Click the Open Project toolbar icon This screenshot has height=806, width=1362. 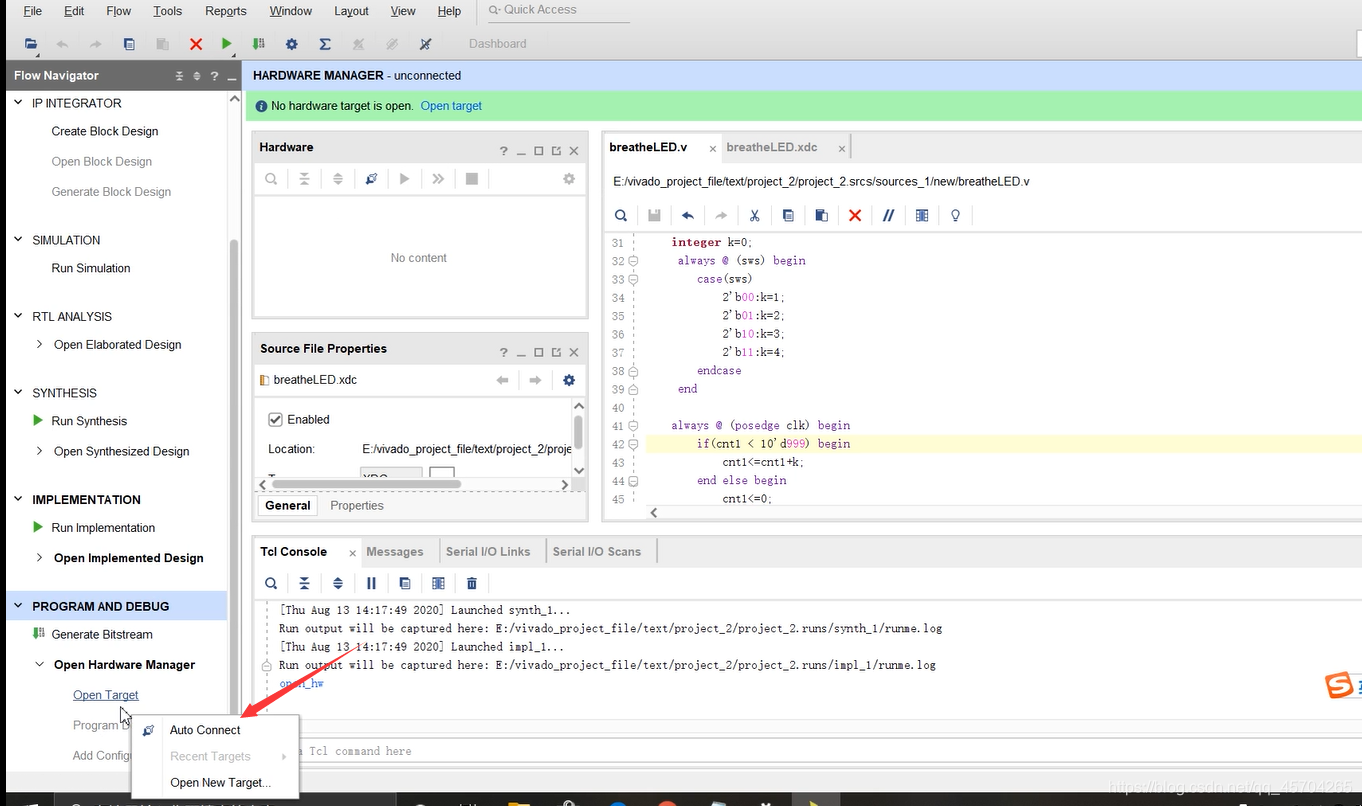click(x=31, y=44)
